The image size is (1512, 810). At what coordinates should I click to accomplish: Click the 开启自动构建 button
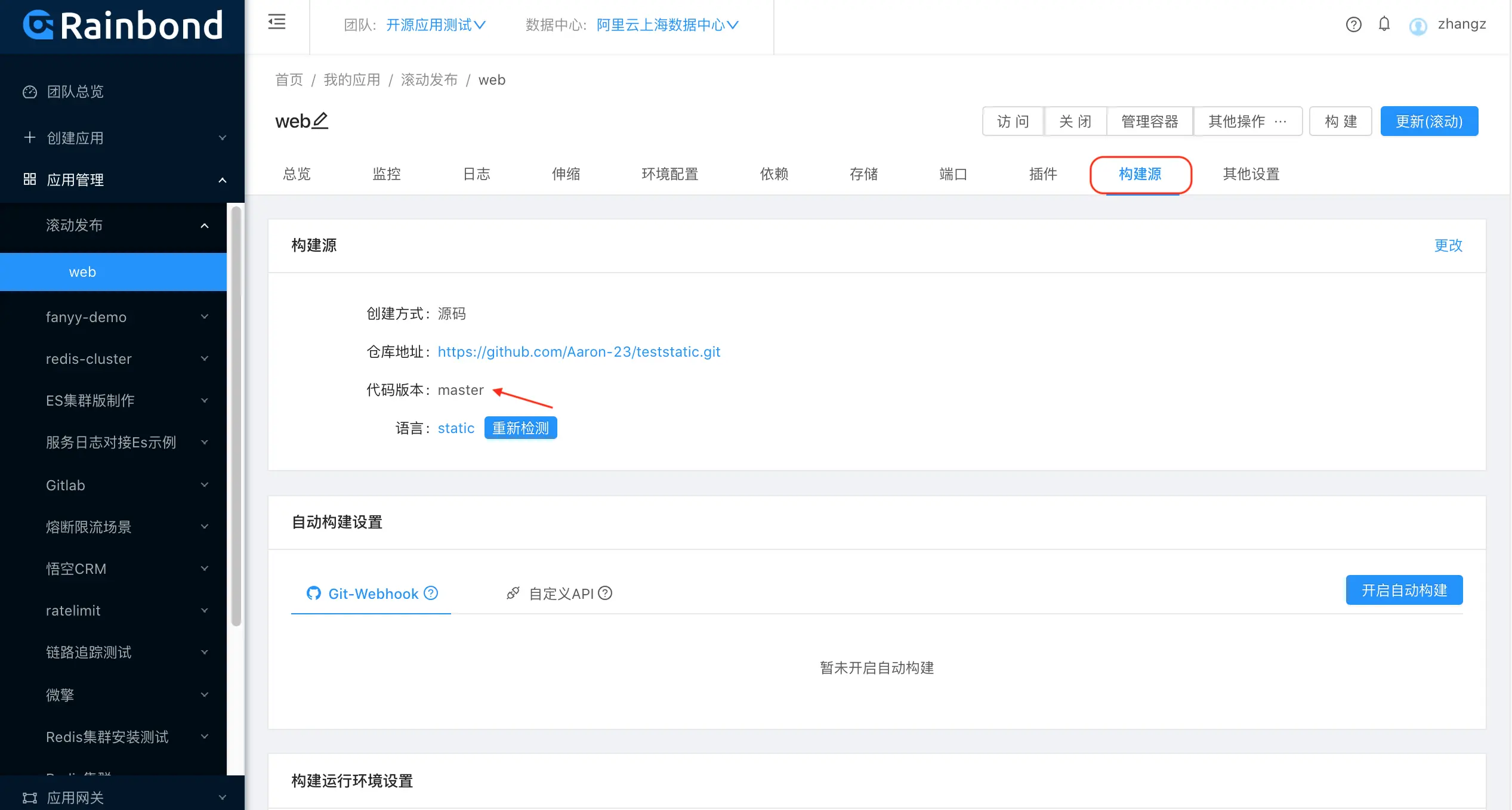[x=1404, y=590]
